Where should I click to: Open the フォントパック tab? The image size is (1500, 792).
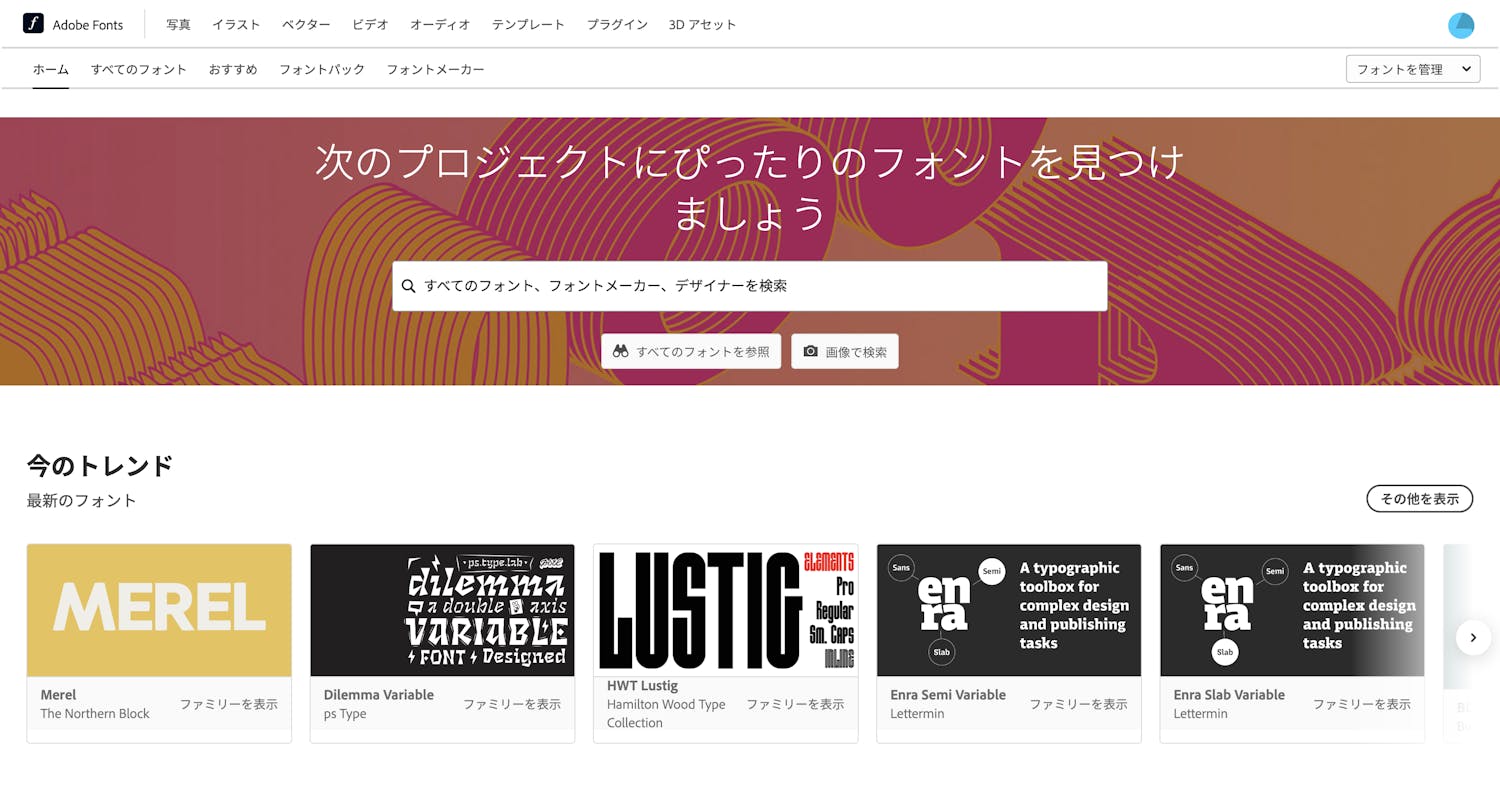point(322,69)
